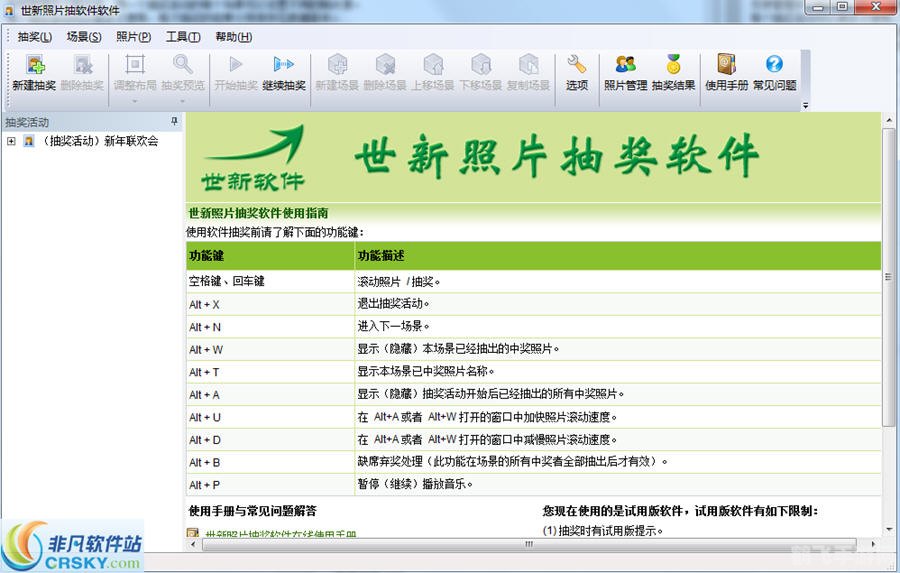The image size is (900, 573).
Task: Click the vertical scrollbar down arrow
Action: [x=889, y=529]
